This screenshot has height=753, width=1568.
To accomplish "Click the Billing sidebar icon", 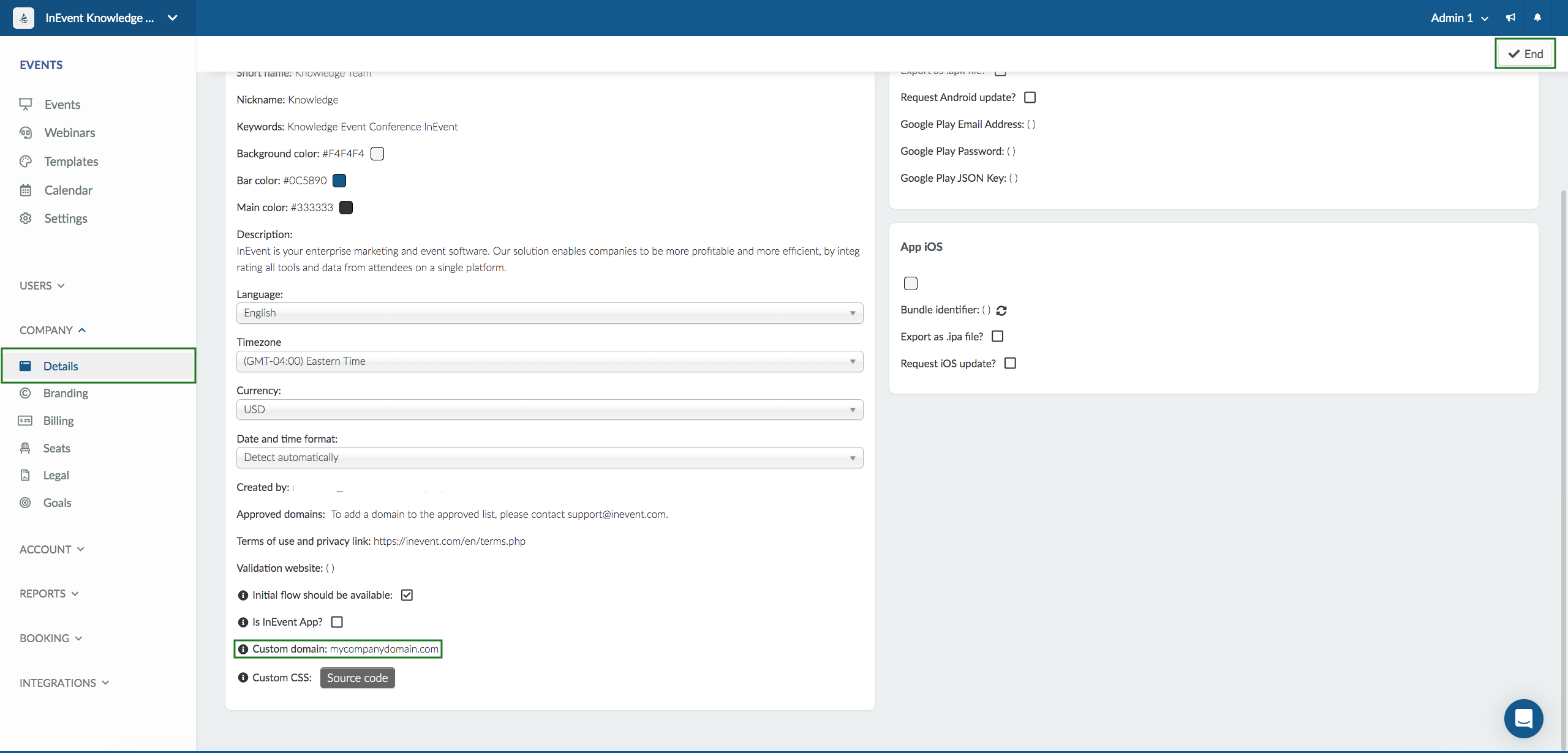I will coord(26,419).
